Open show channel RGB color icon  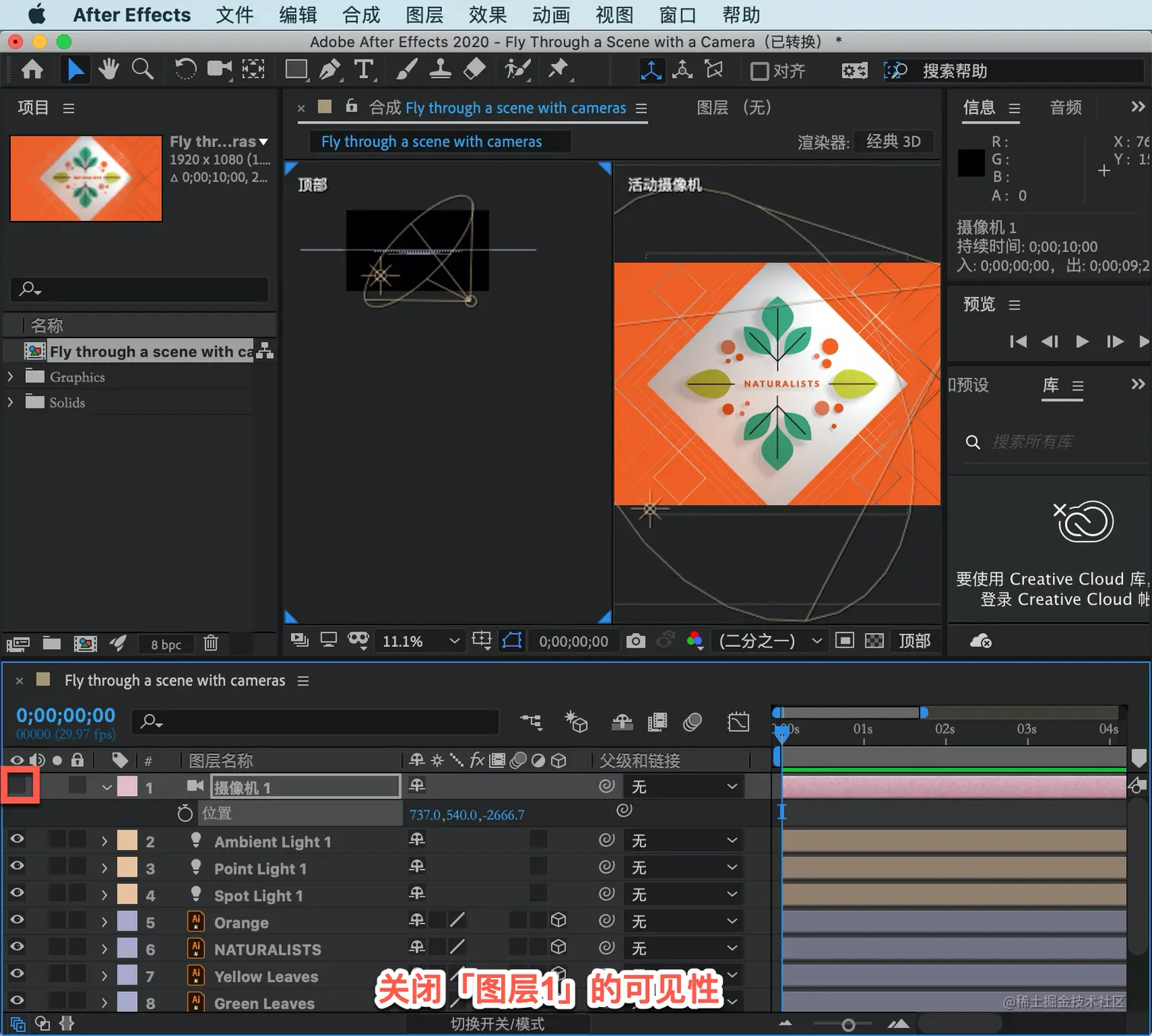[694, 641]
